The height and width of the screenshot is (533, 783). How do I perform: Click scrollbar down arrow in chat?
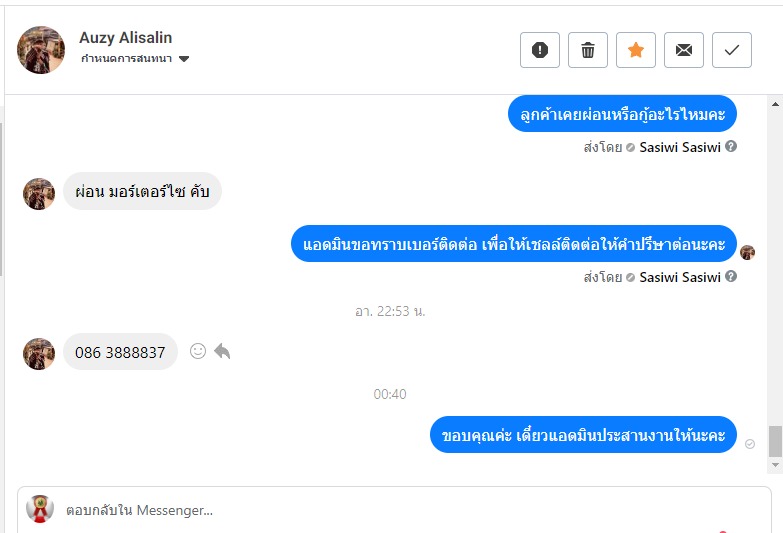[775, 465]
